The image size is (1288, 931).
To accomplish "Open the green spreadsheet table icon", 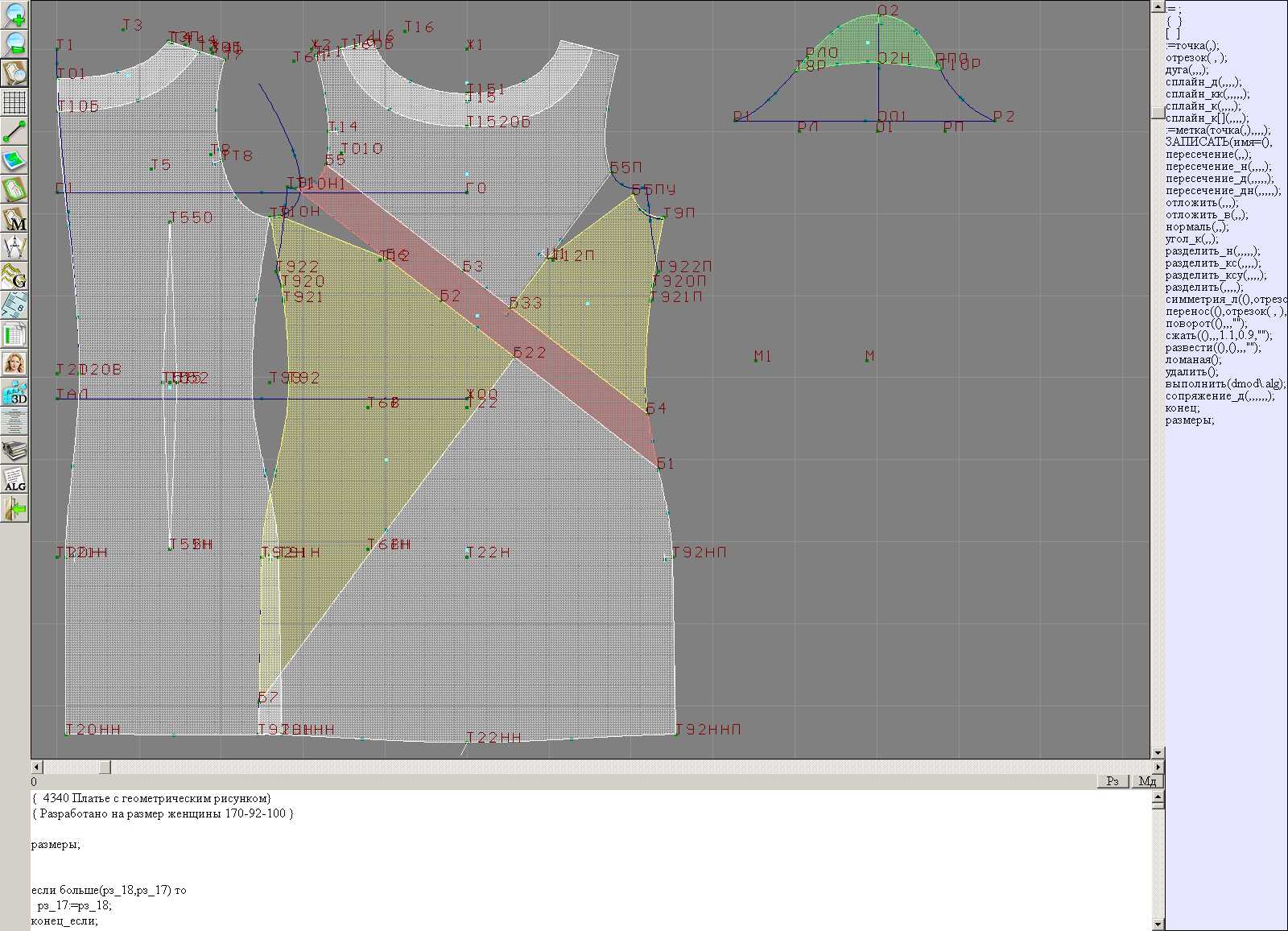I will click(14, 334).
